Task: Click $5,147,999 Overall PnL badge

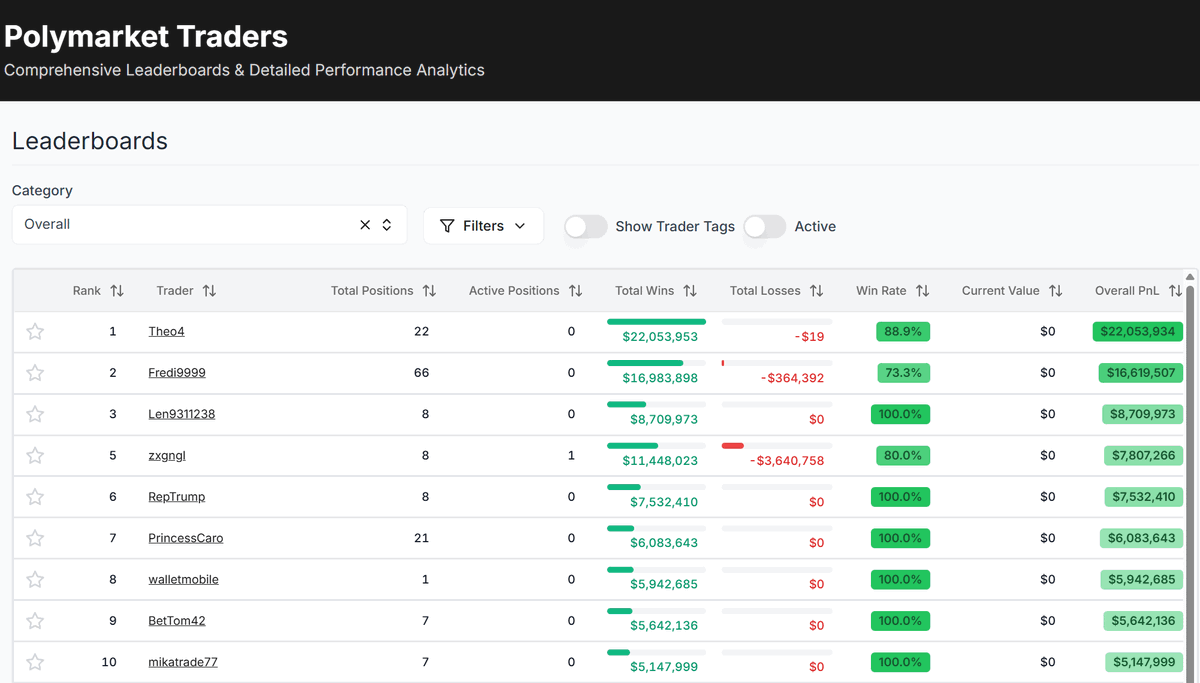Action: pyautogui.click(x=1144, y=662)
